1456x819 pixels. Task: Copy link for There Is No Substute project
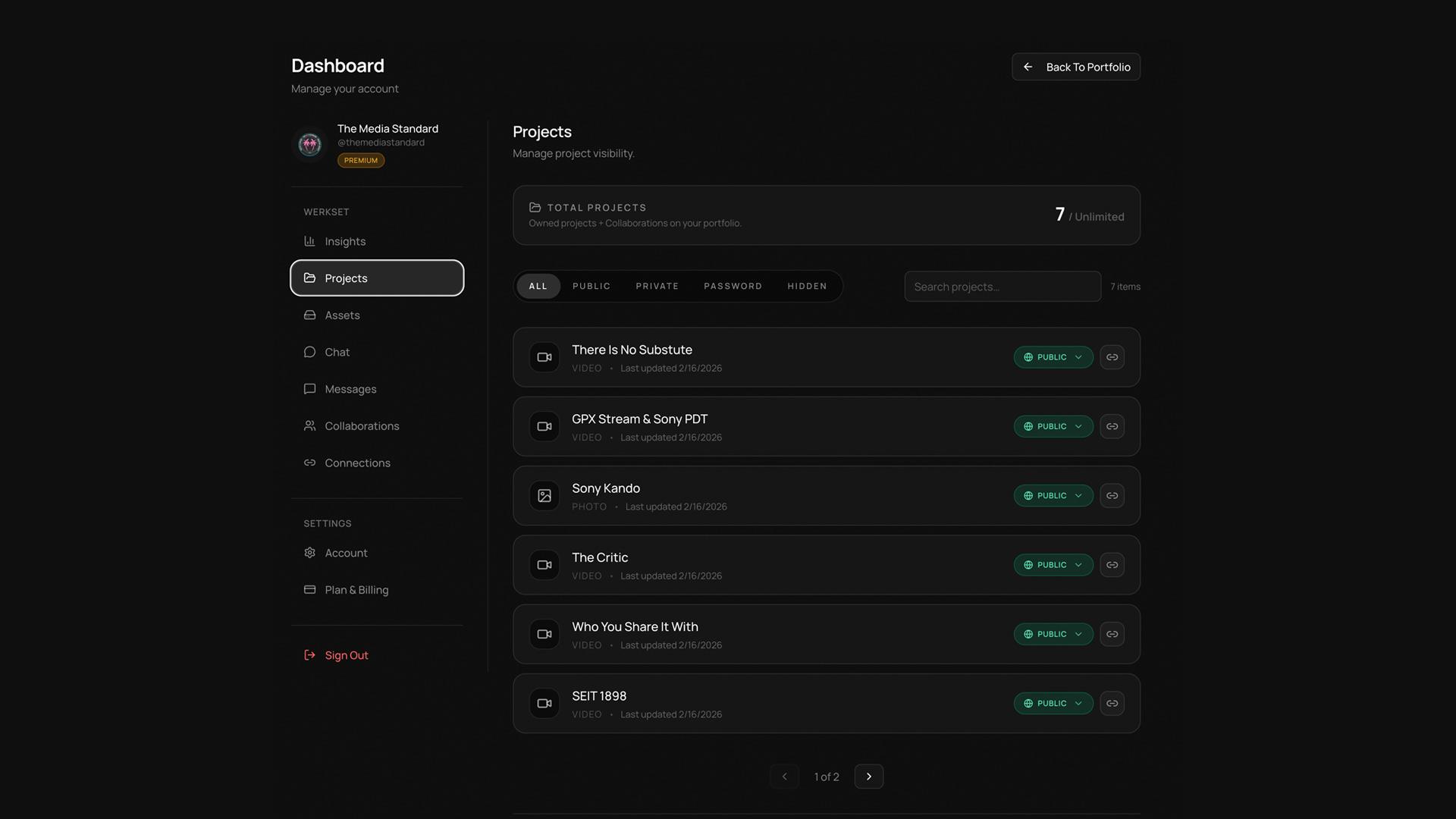(1112, 357)
